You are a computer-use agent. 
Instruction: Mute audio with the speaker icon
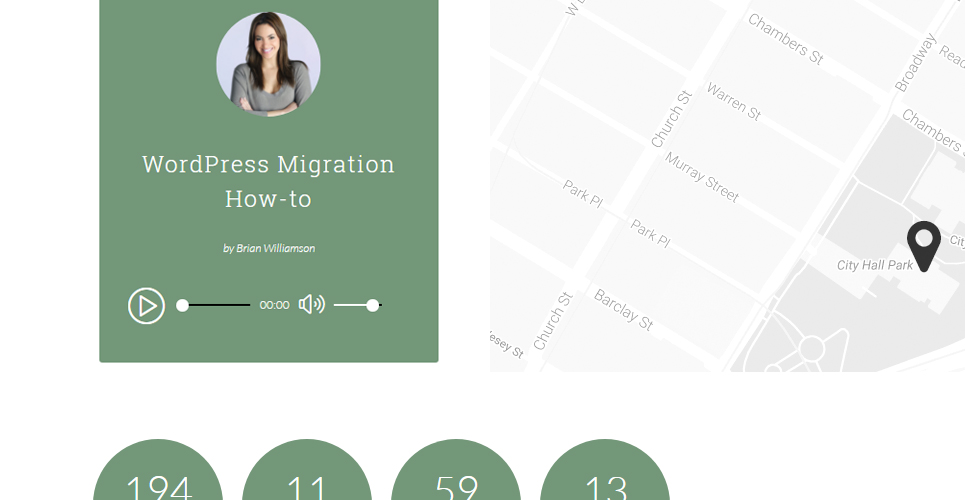click(x=311, y=304)
